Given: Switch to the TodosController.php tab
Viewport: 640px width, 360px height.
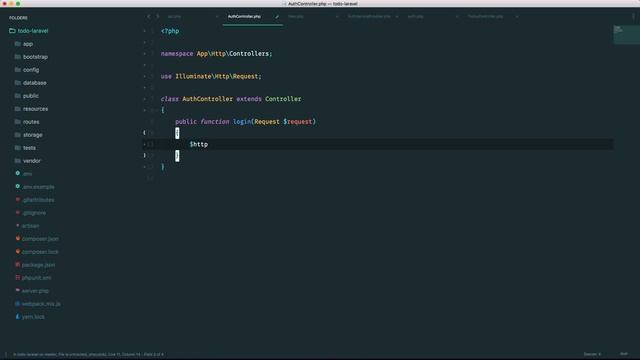Looking at the screenshot, I should tap(485, 17).
